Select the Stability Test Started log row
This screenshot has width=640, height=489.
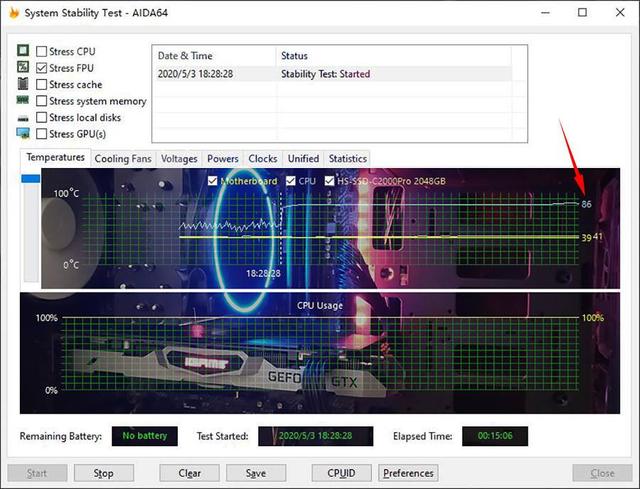point(332,74)
